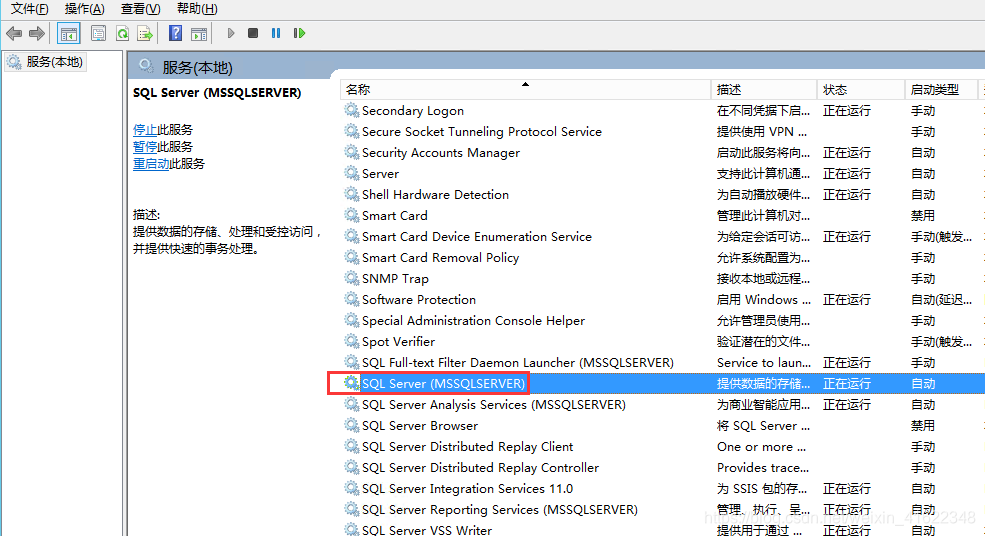Screen dimensions: 985x536
Task: Click the Stop Service square icon
Action: coord(253,33)
